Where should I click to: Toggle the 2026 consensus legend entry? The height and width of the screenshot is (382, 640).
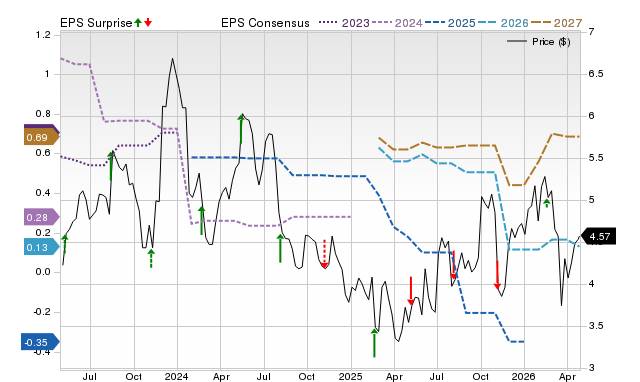click(503, 23)
